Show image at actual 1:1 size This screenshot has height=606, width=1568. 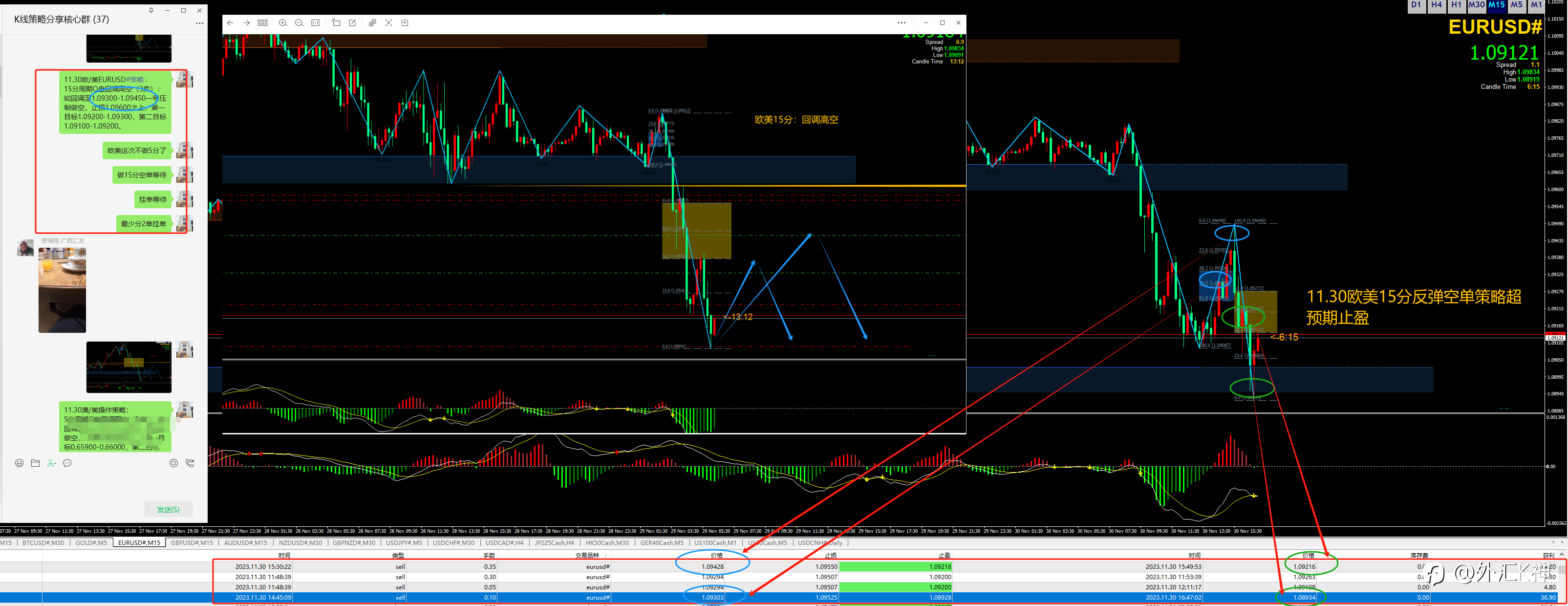click(x=315, y=23)
